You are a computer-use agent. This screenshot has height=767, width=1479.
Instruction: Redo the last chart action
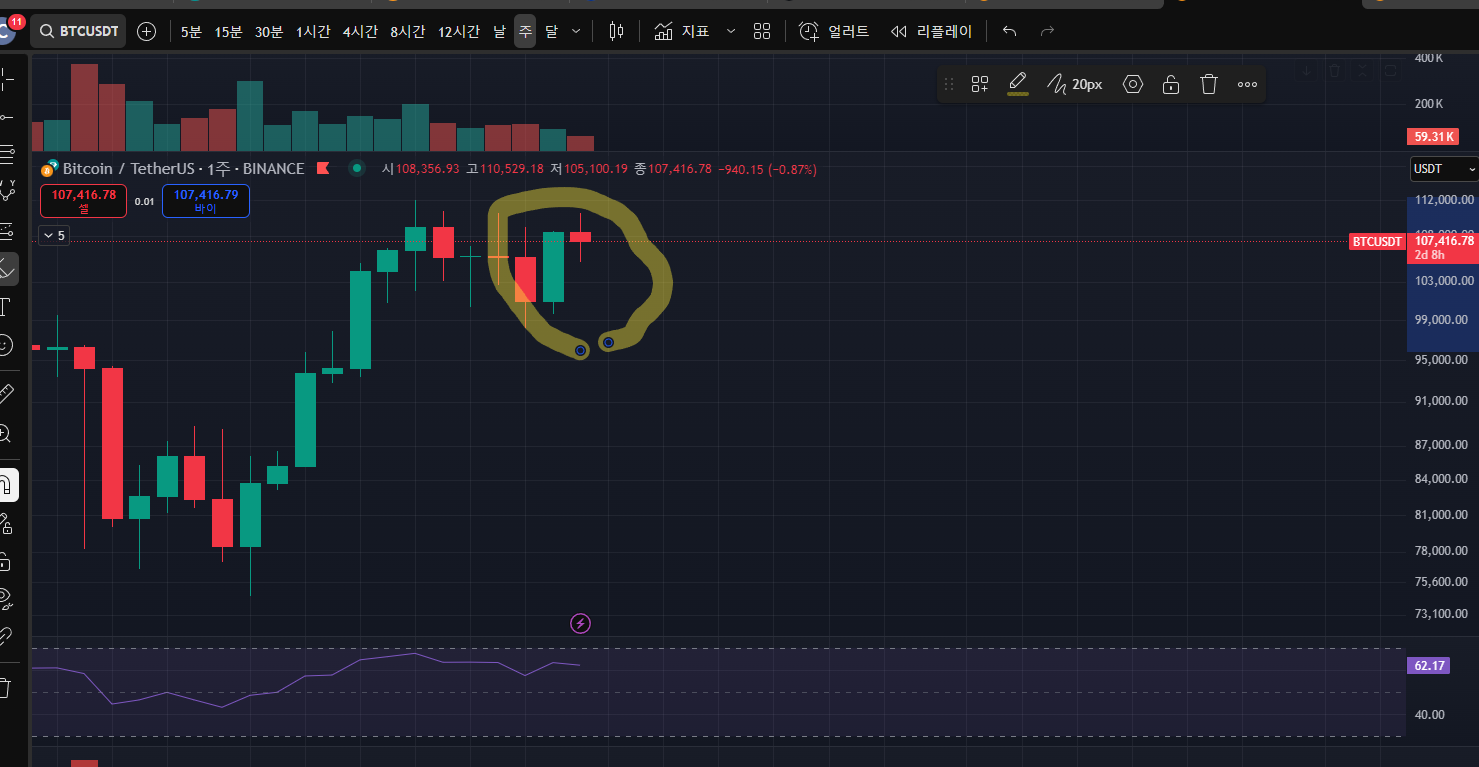1047,31
